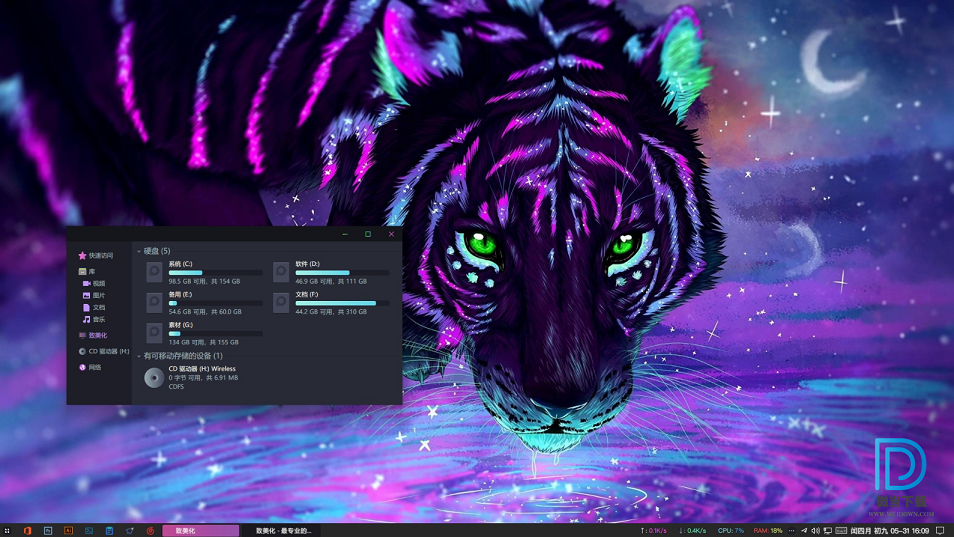
Task: Collapse the 有可移动存储的设备 (1) group
Action: (x=139, y=356)
